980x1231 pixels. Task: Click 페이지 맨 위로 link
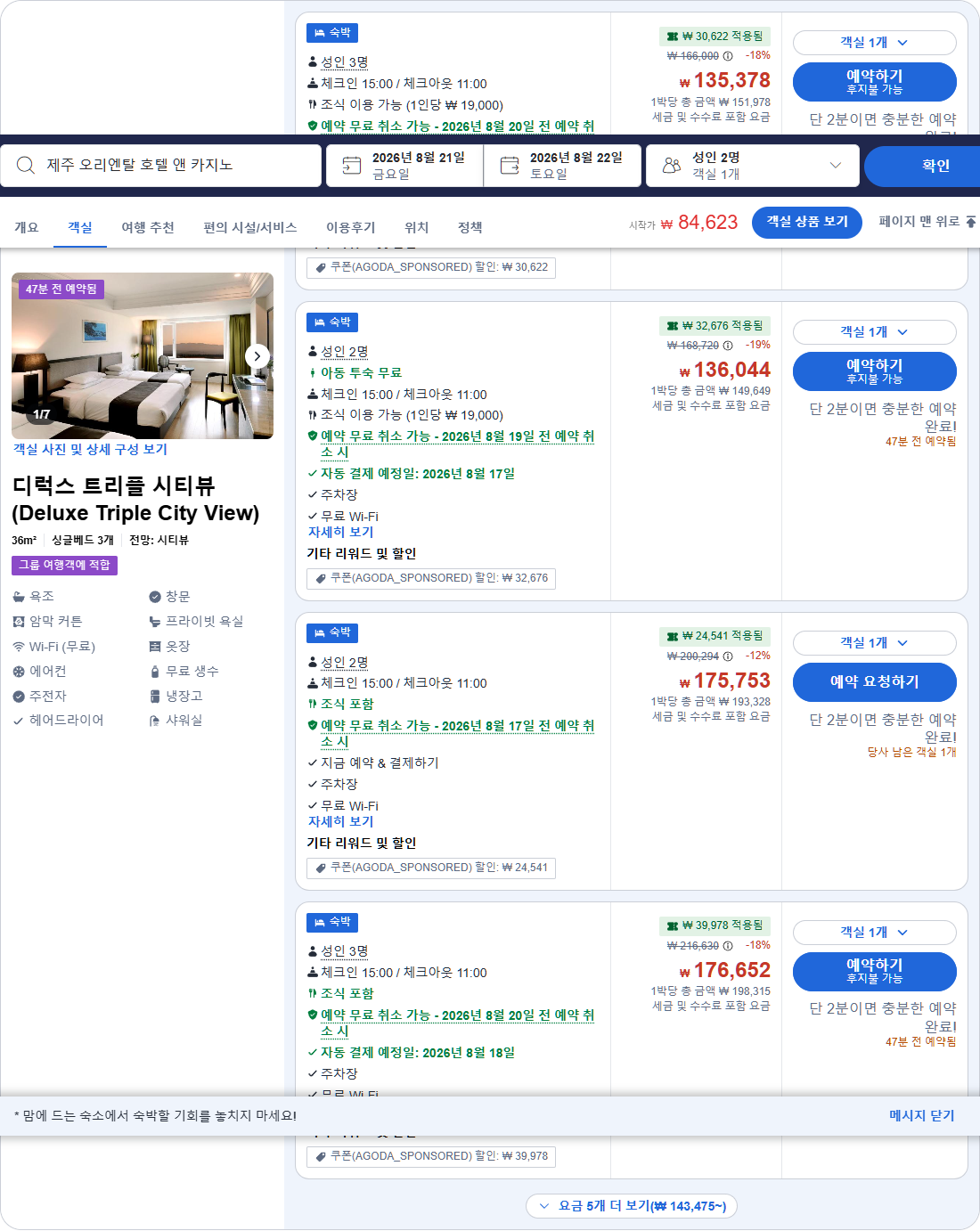pyautogui.click(x=919, y=222)
